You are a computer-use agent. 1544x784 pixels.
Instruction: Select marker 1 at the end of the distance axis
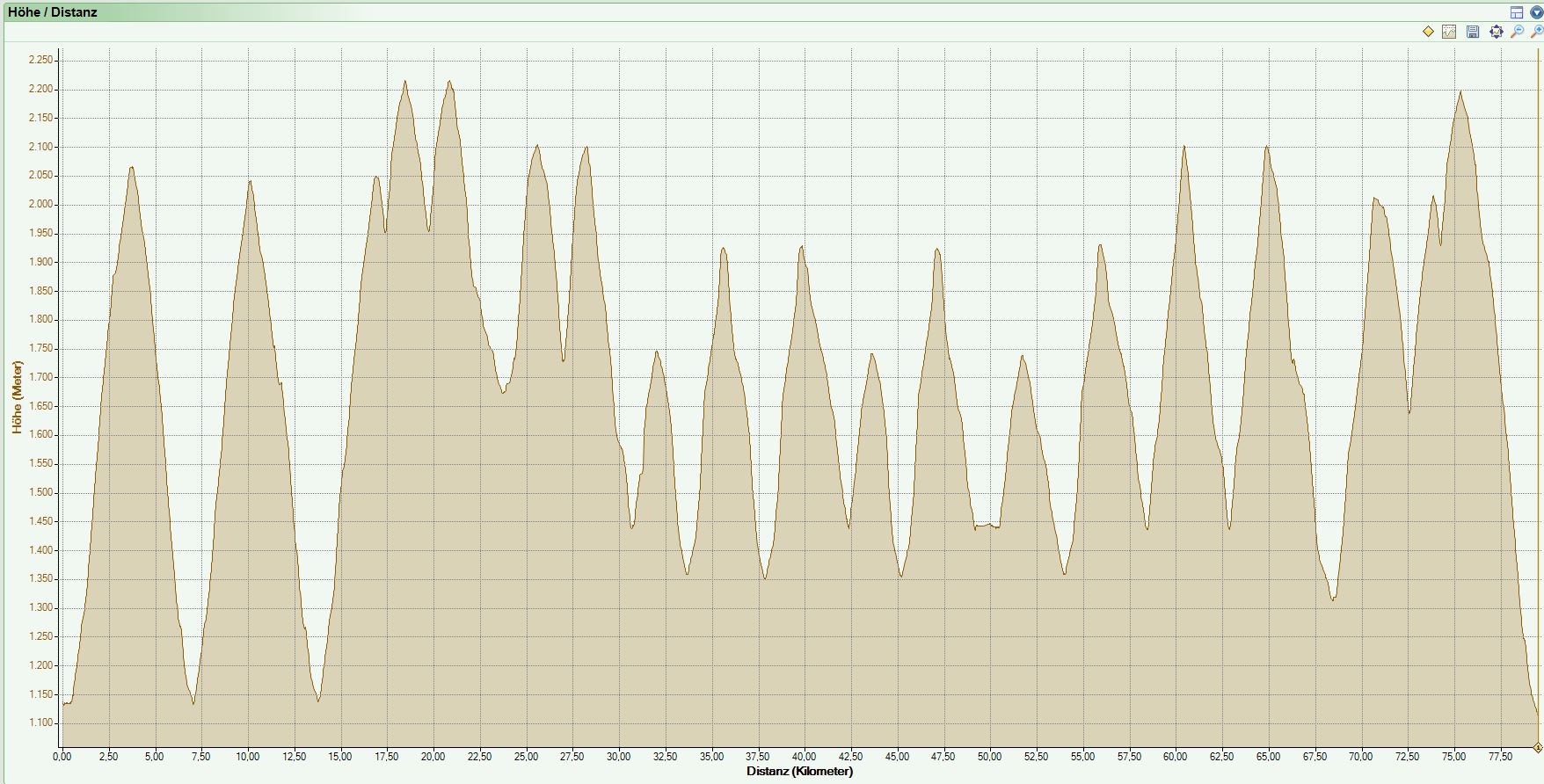coord(1538,748)
